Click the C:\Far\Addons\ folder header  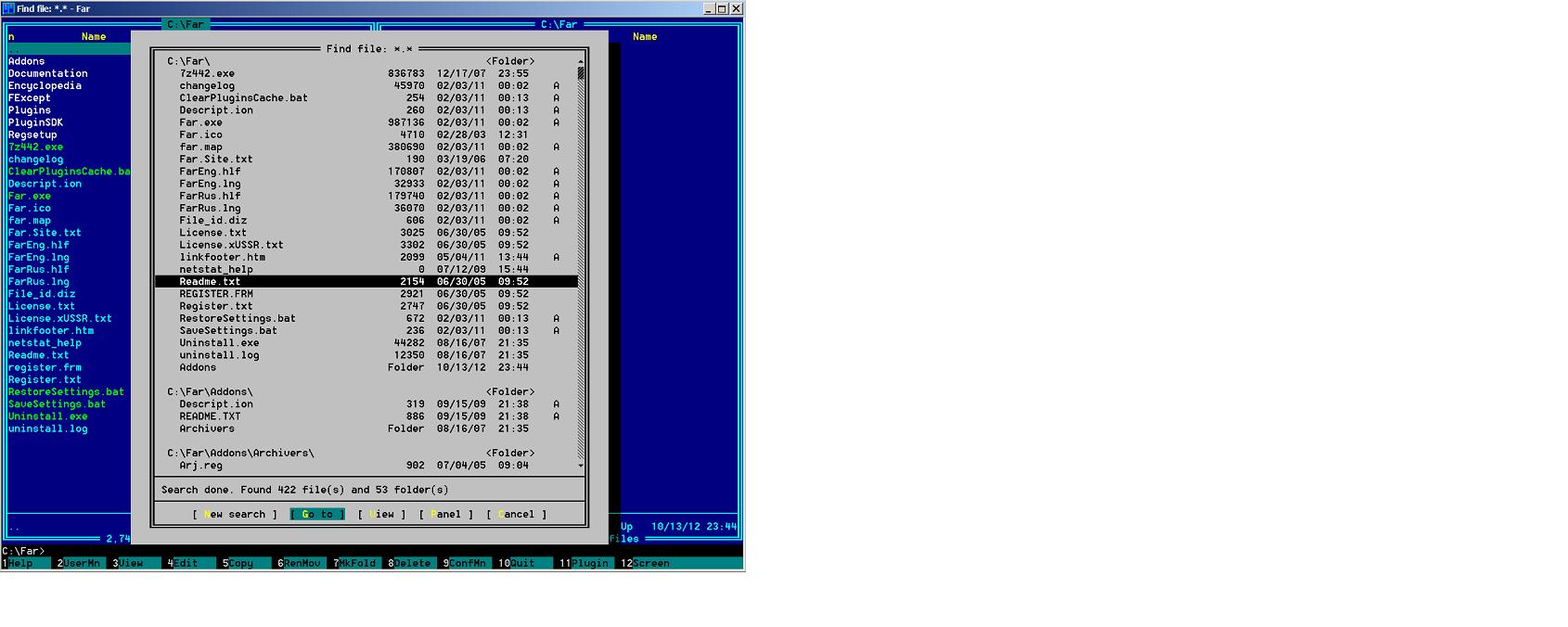[x=210, y=392]
